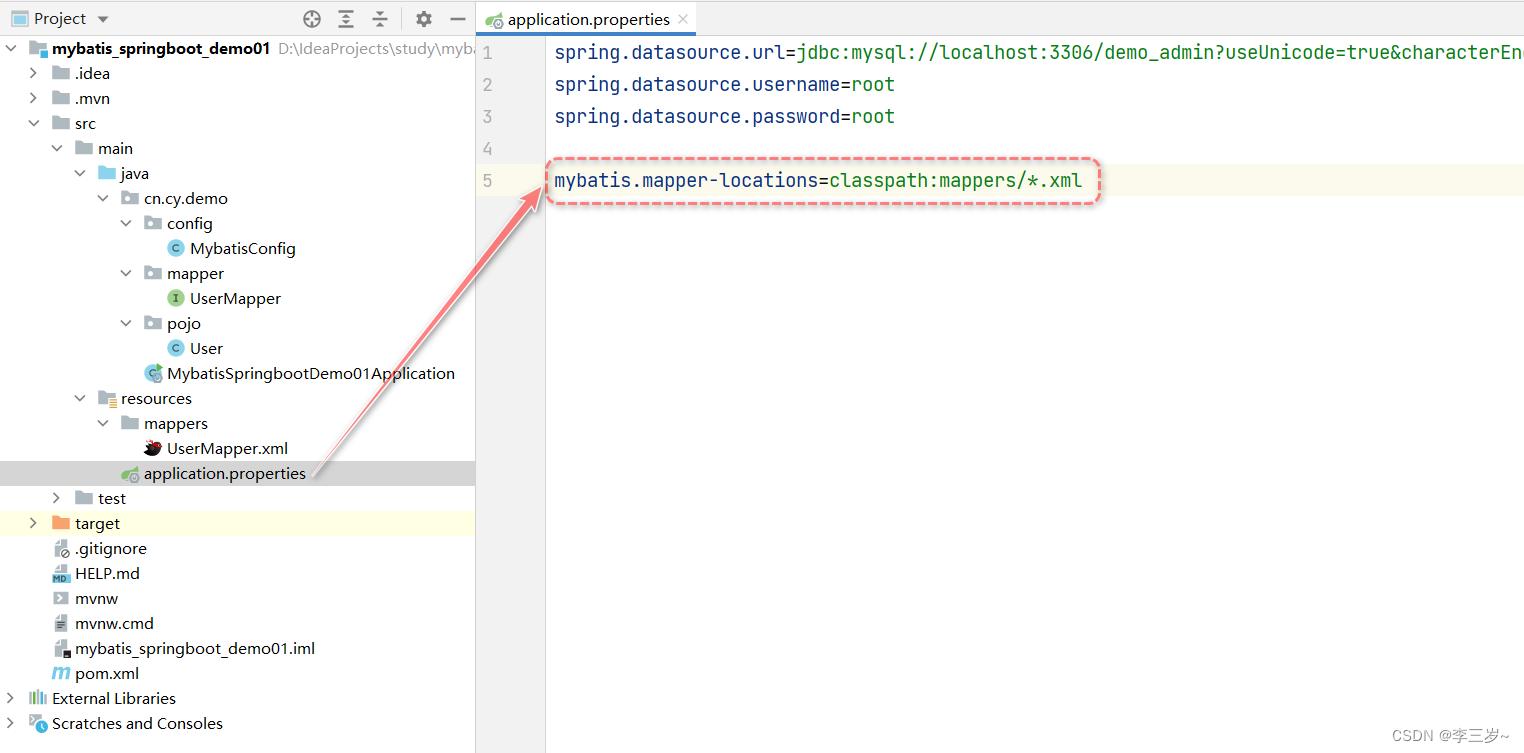Click the Expand All toolbar icon
Image resolution: width=1524 pixels, height=753 pixels.
[x=346, y=19]
